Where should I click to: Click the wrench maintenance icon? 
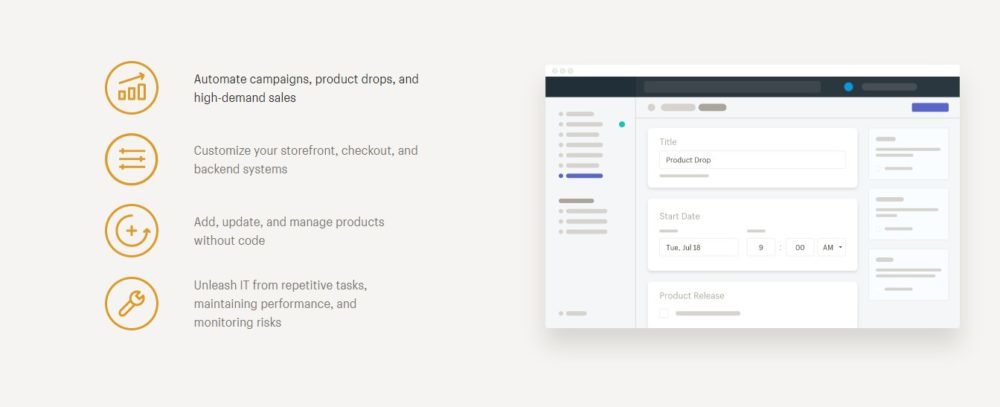[x=131, y=303]
